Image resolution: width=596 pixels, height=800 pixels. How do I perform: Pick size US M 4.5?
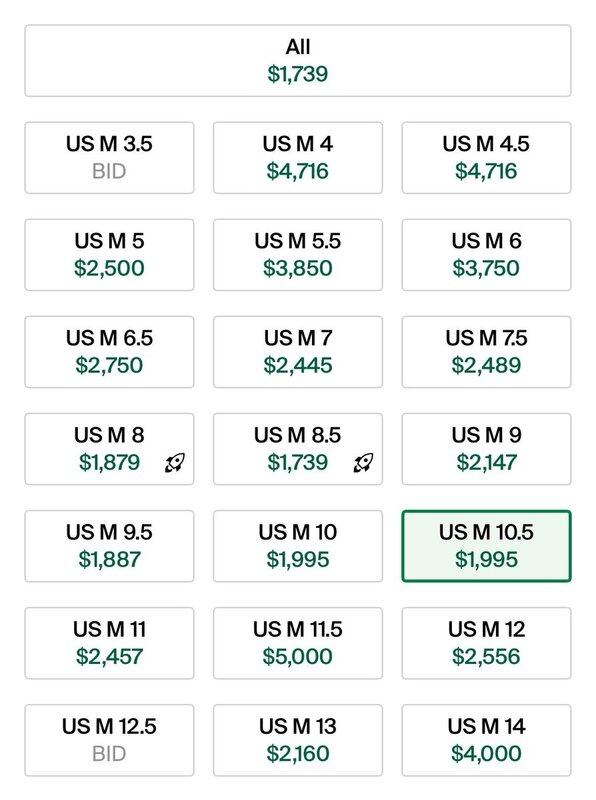(486, 158)
